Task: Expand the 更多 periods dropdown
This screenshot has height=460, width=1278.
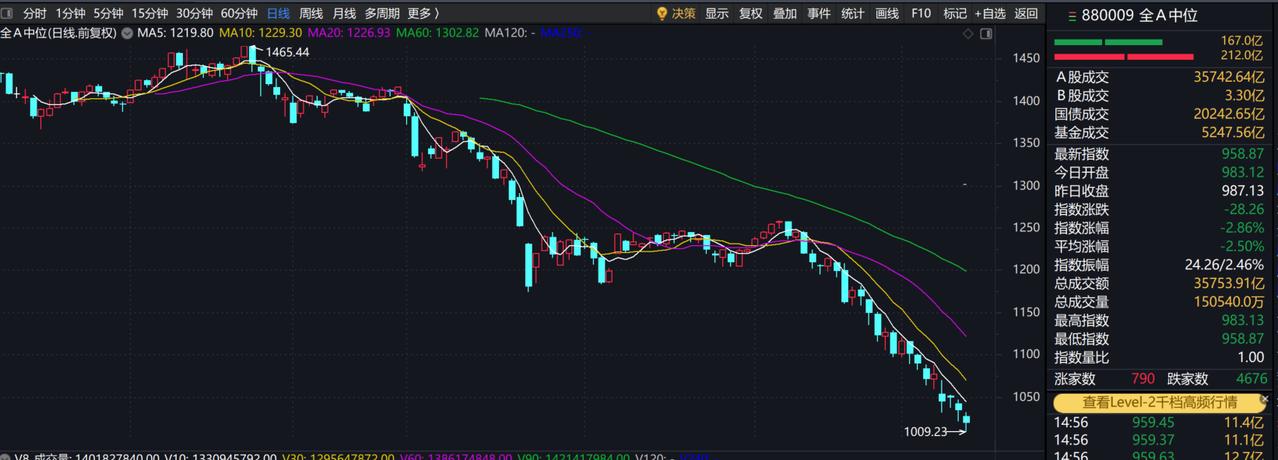Action: point(423,14)
